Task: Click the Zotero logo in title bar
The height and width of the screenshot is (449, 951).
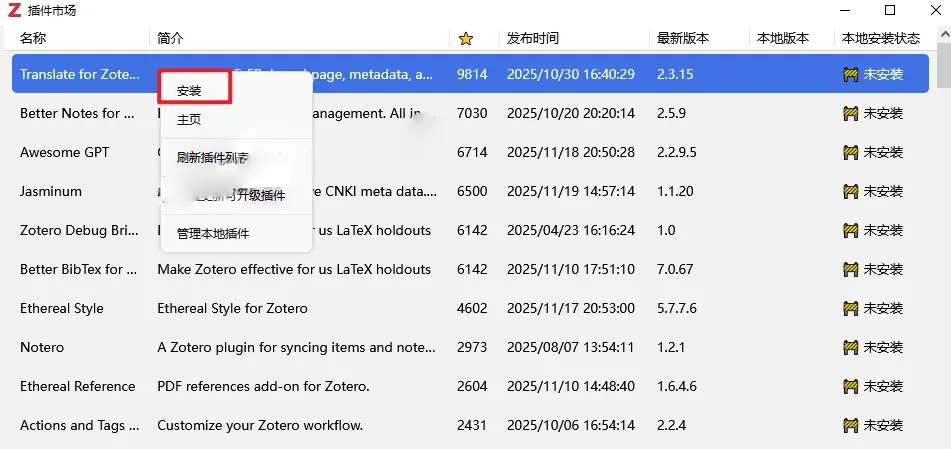Action: (15, 10)
